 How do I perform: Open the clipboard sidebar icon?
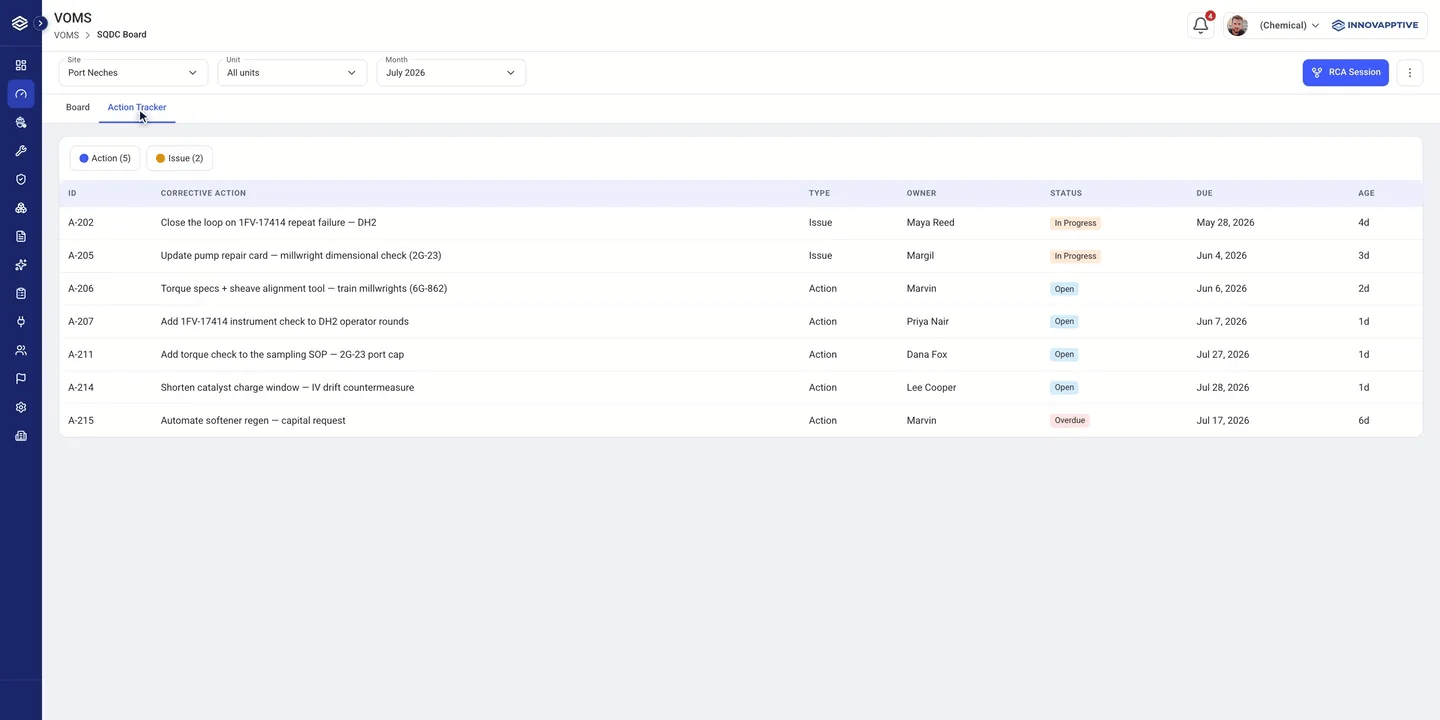pos(21,293)
